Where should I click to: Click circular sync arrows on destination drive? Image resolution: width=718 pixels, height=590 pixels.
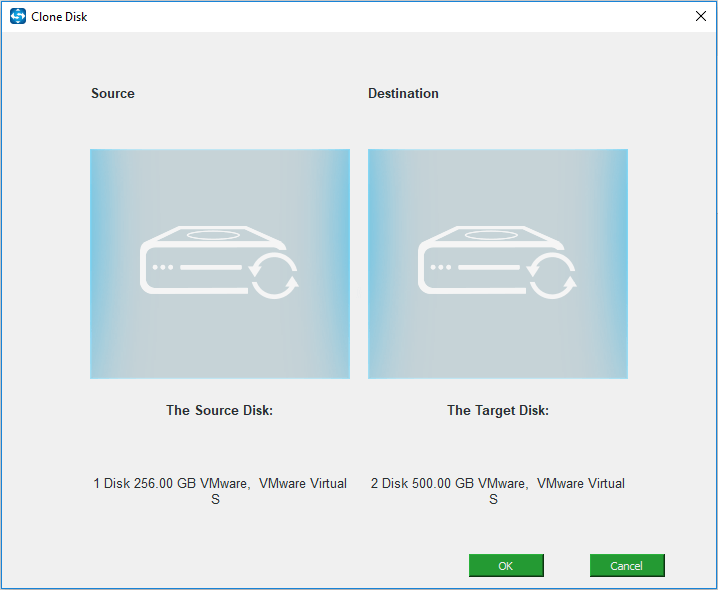552,275
